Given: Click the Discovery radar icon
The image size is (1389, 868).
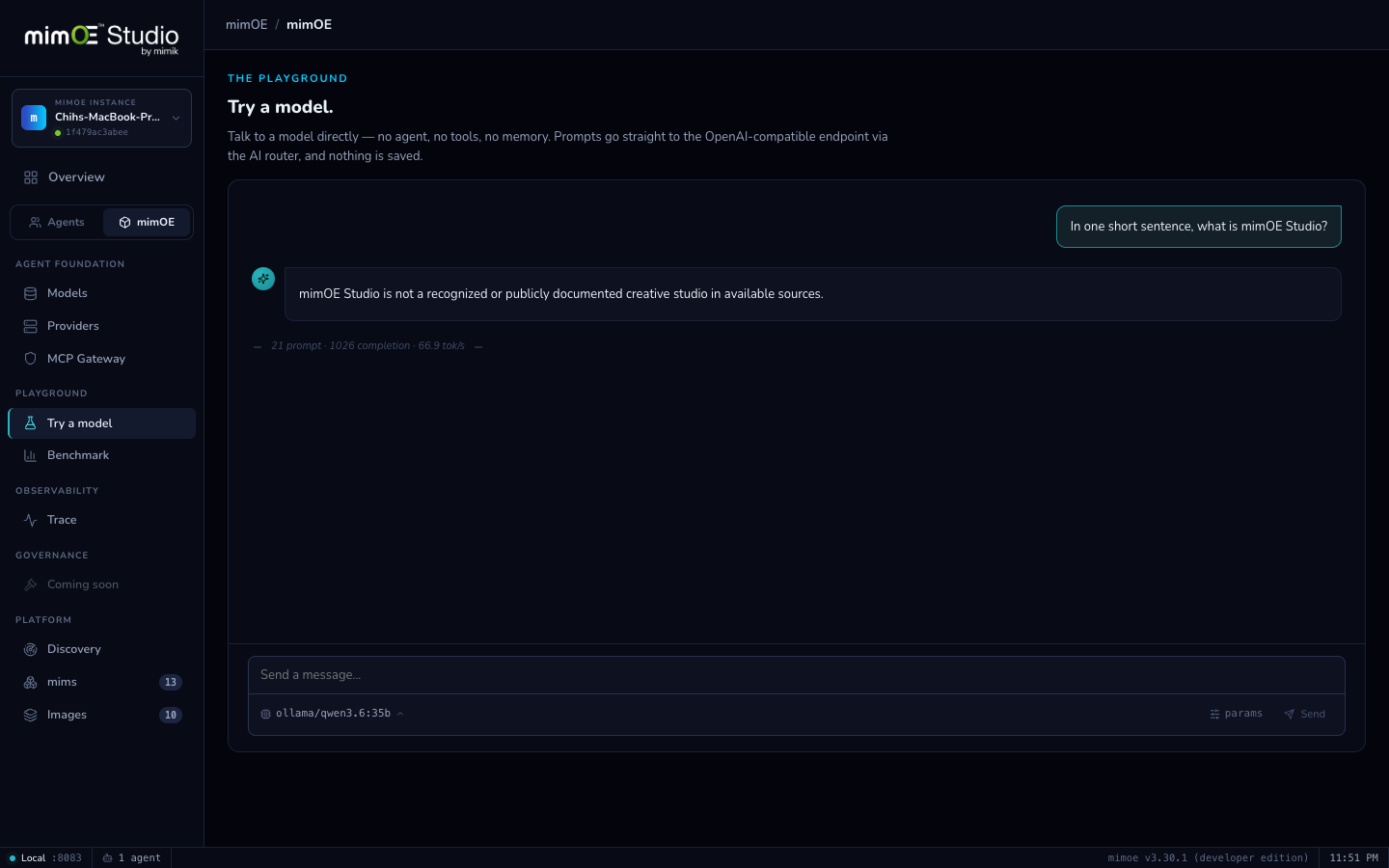Looking at the screenshot, I should coord(31,649).
